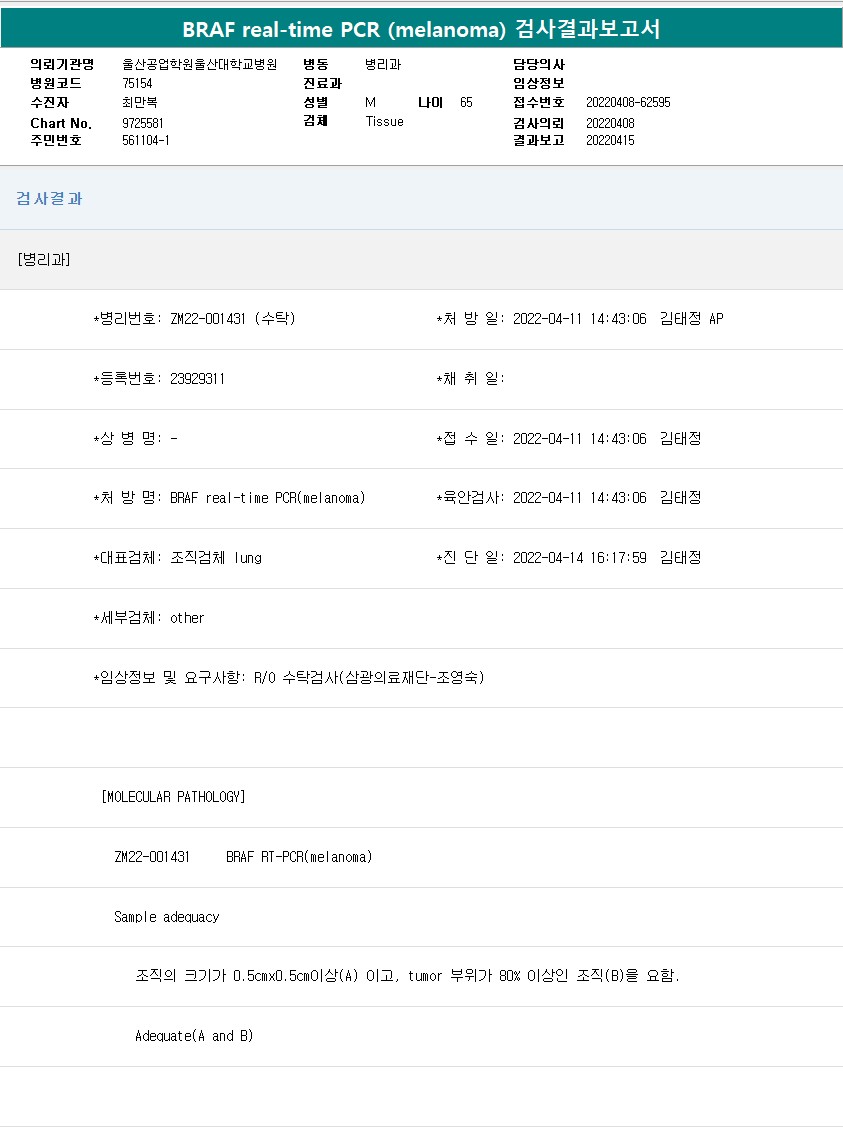Select result report date 20220415
The width and height of the screenshot is (843, 1138).
coord(610,140)
